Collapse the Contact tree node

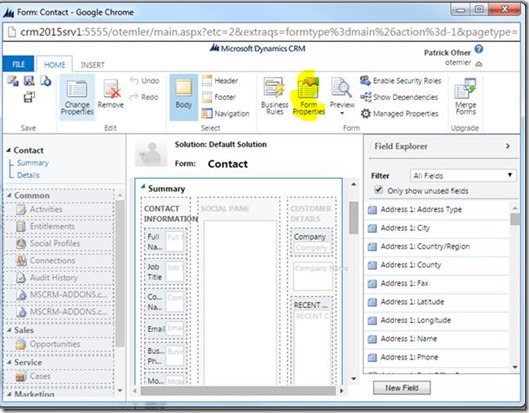coord(9,150)
